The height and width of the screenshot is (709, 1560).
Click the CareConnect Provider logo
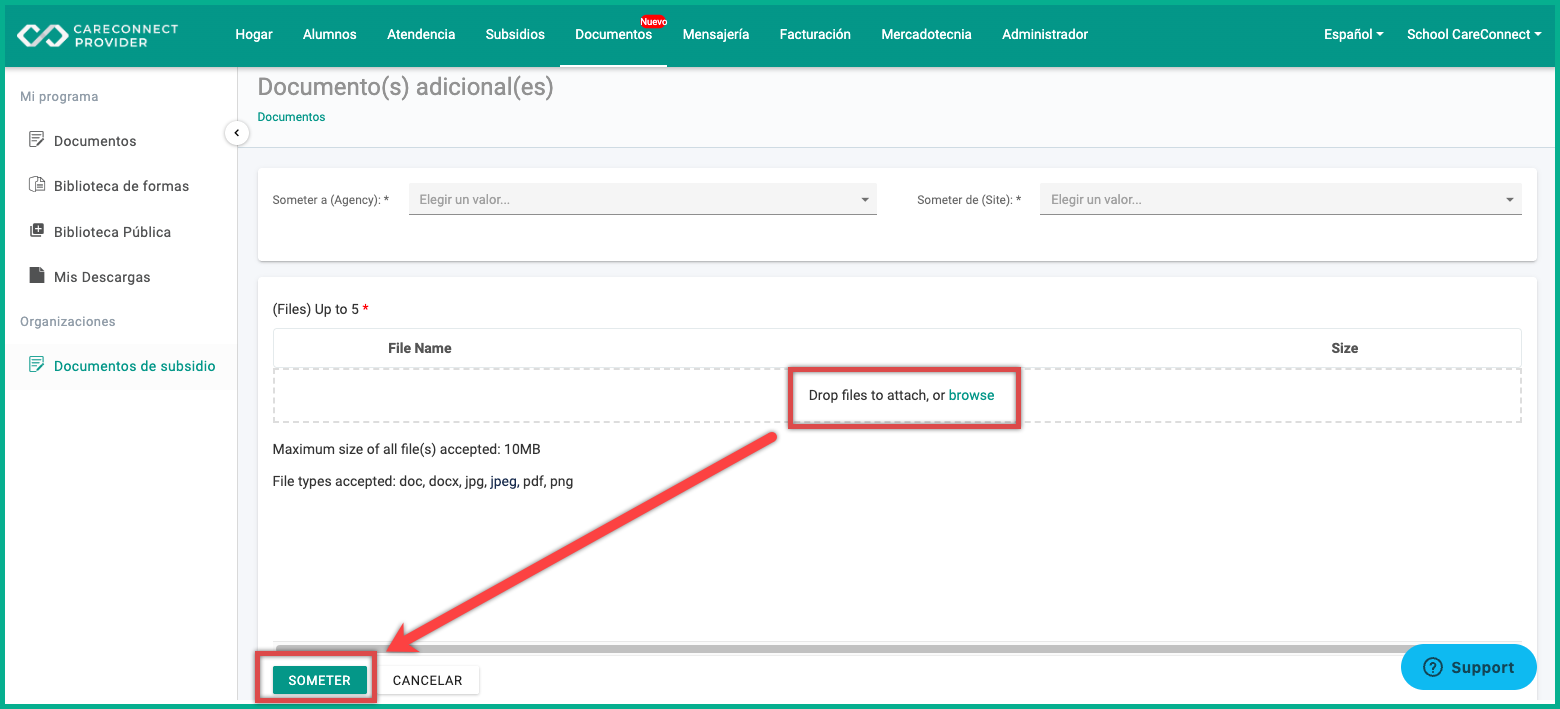tap(97, 35)
